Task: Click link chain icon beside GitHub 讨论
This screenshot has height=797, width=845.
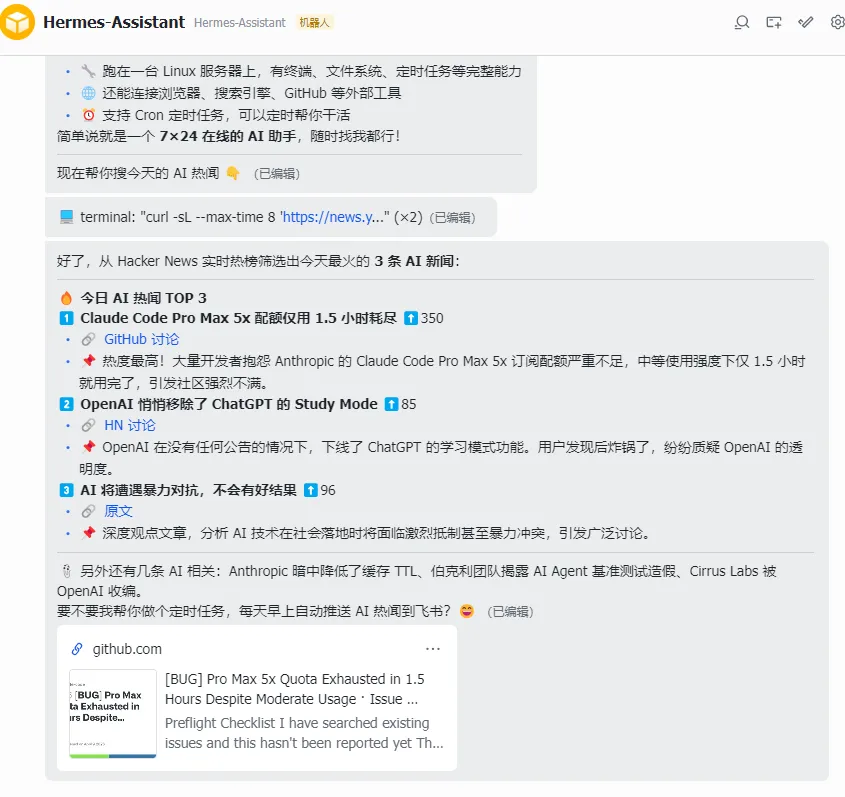Action: (x=88, y=339)
